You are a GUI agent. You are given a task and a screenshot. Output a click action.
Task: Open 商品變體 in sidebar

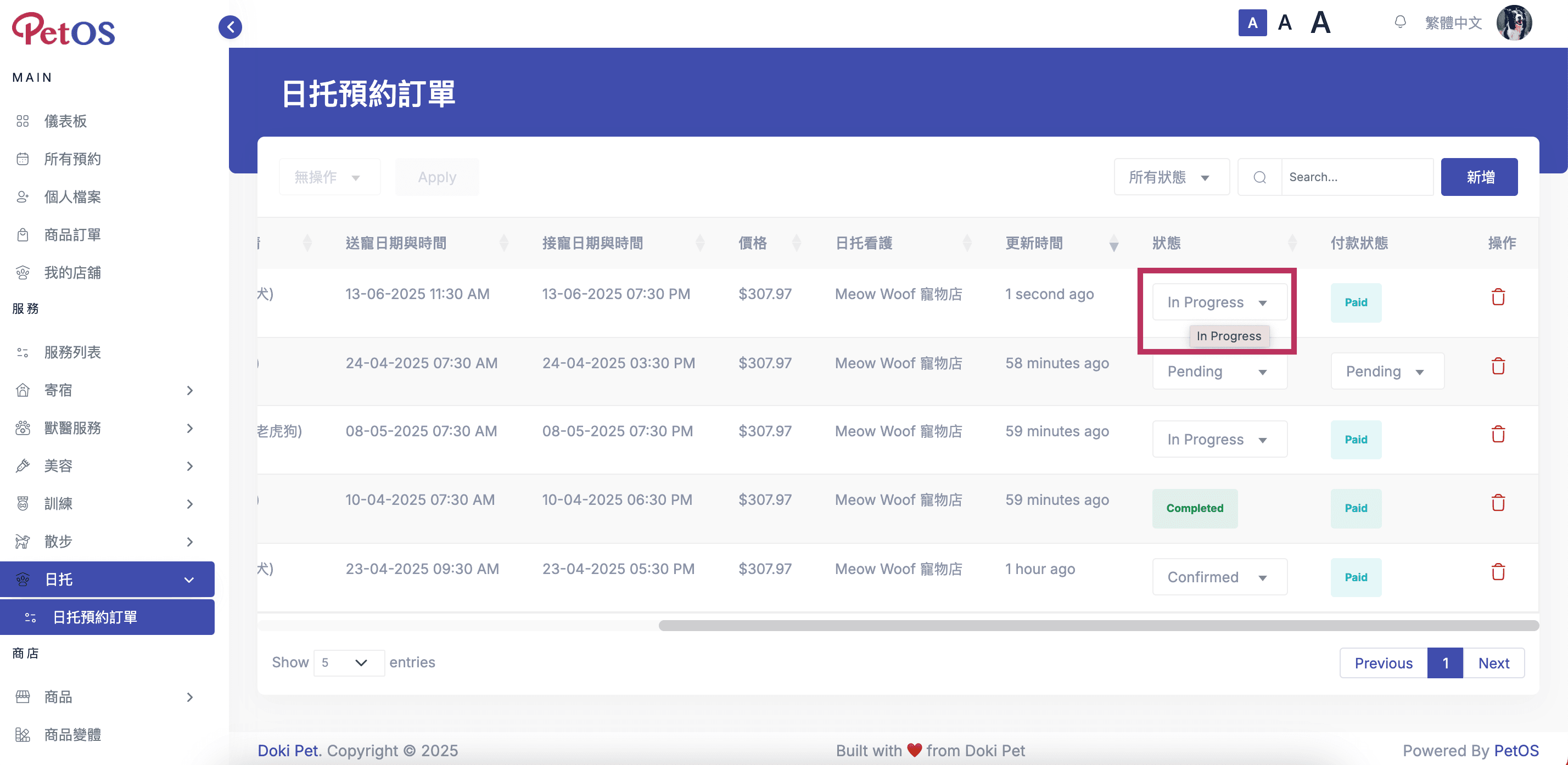(72, 735)
